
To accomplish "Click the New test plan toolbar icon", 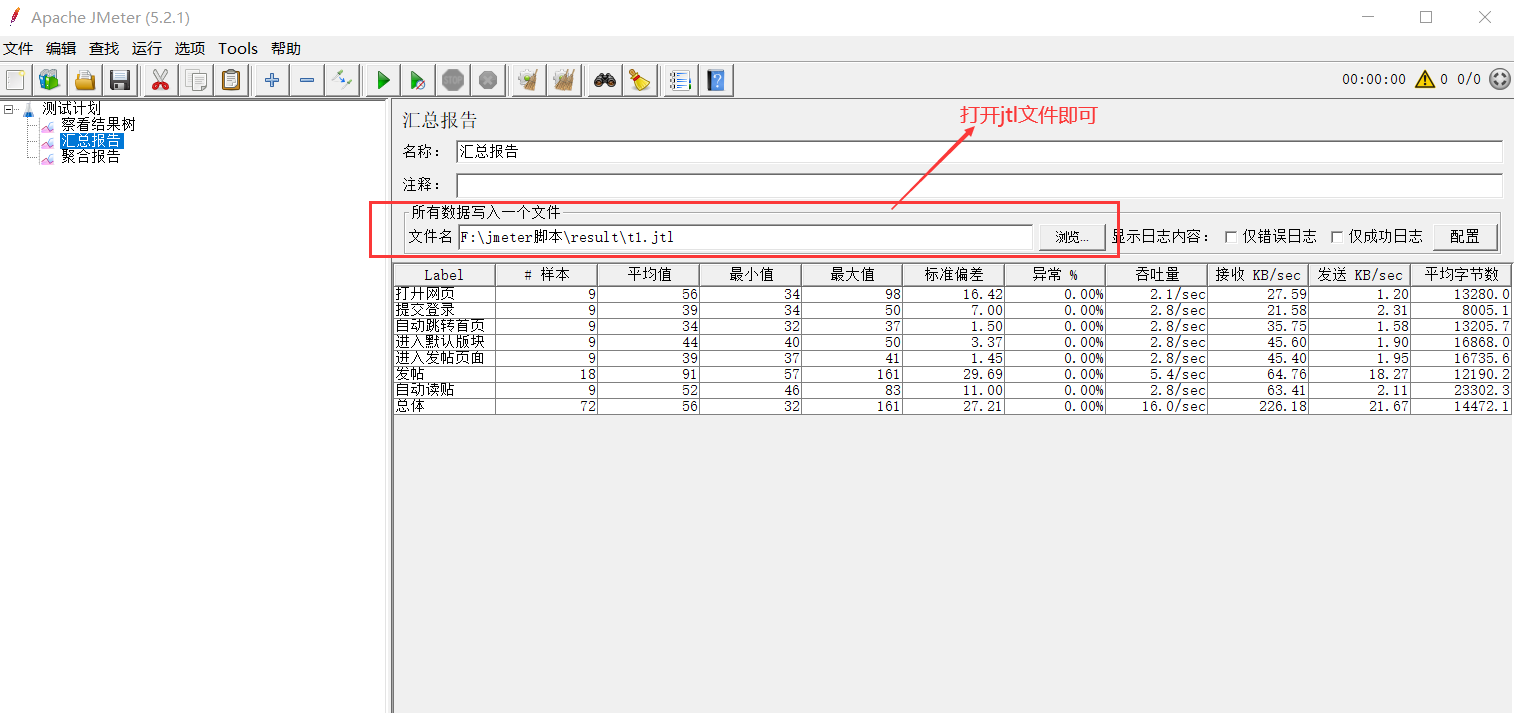I will 16,80.
